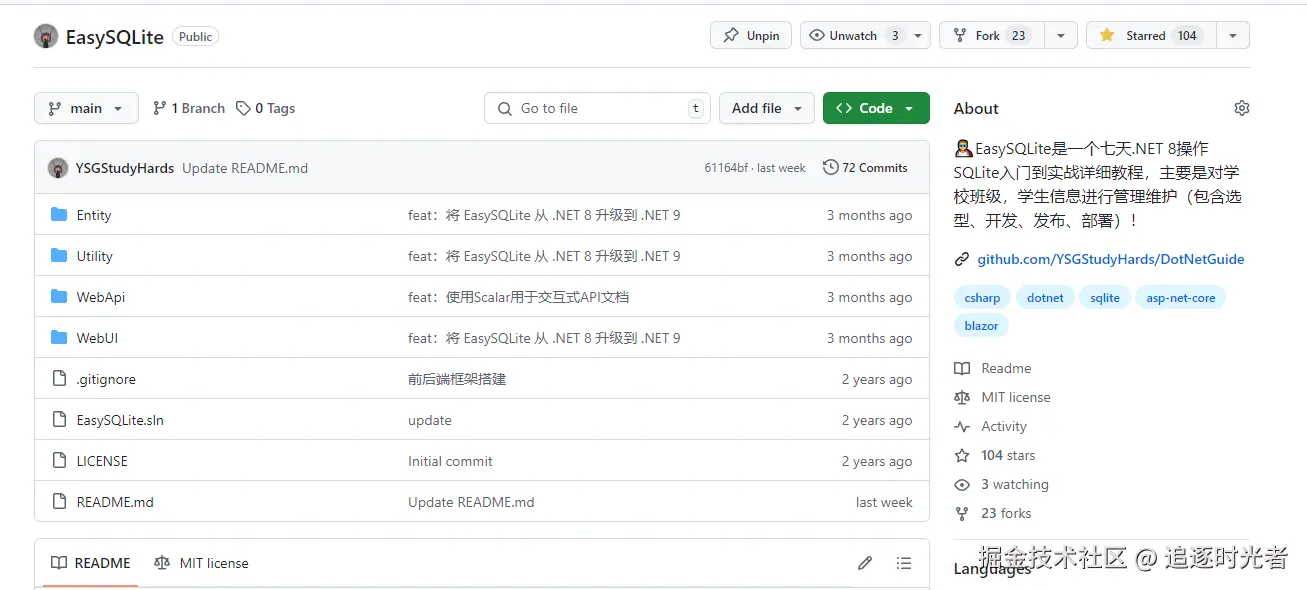1307x590 pixels.
Task: Open the README.md file in the list
Action: point(115,502)
